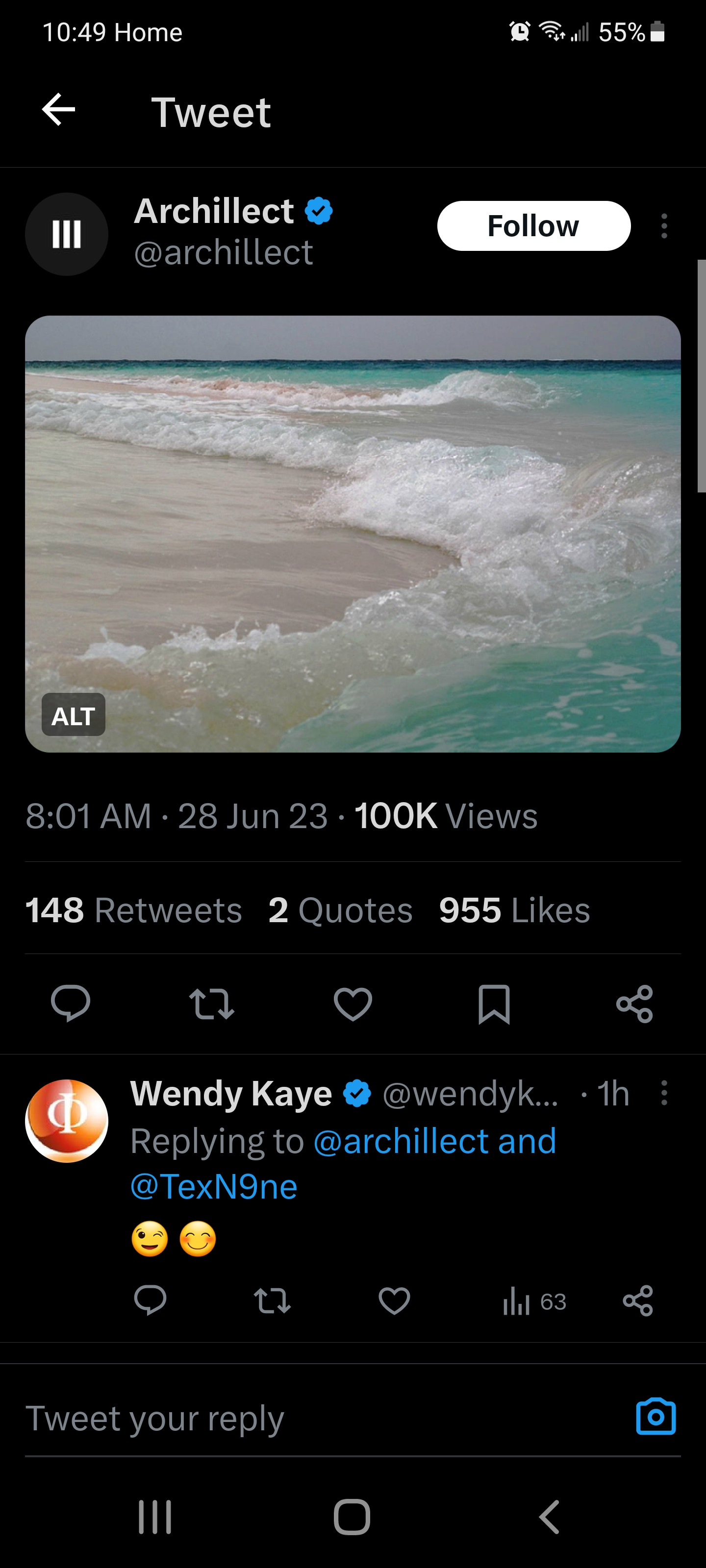Reply to the Archillect tweet

pos(71,1003)
